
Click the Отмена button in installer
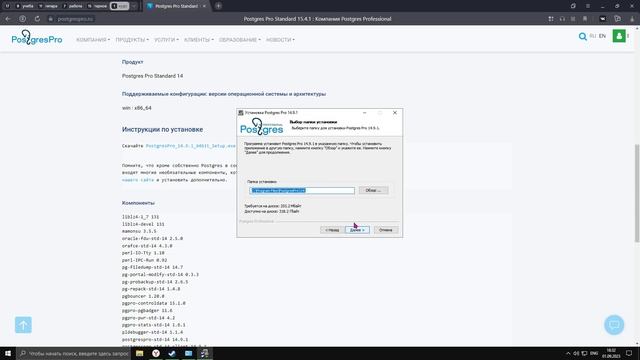pos(386,230)
